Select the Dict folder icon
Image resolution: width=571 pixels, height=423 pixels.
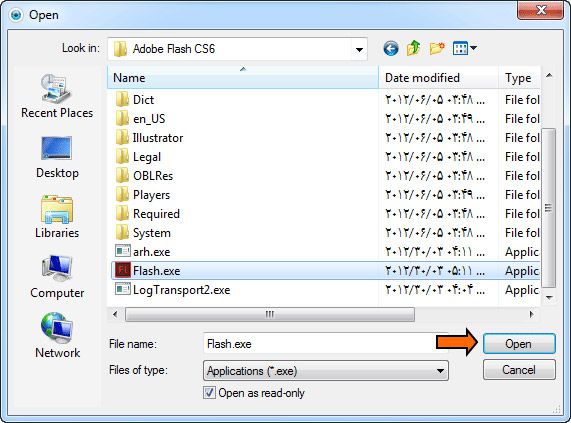(x=122, y=99)
